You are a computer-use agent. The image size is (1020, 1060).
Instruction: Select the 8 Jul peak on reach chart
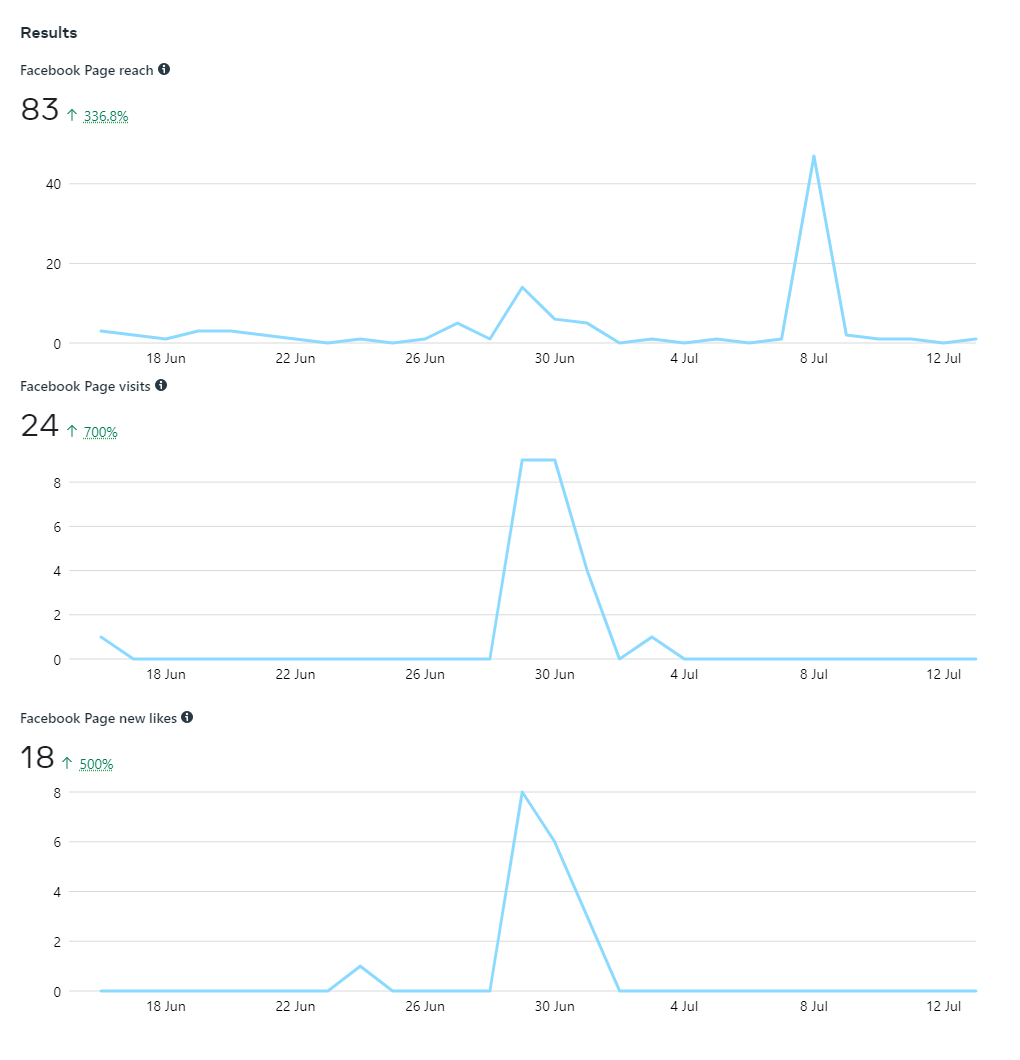(x=814, y=156)
